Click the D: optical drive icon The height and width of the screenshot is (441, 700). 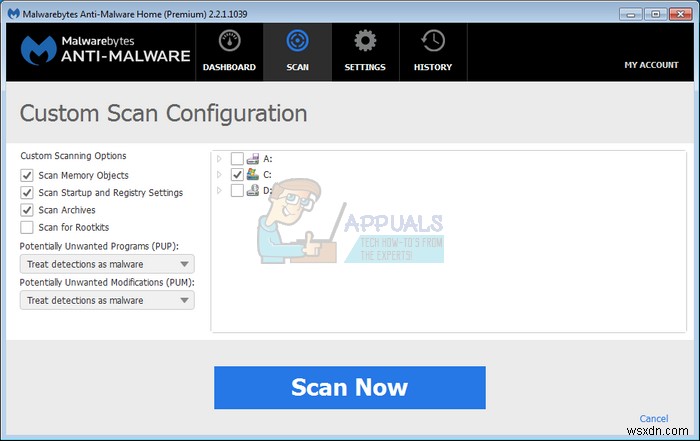pyautogui.click(x=253, y=190)
